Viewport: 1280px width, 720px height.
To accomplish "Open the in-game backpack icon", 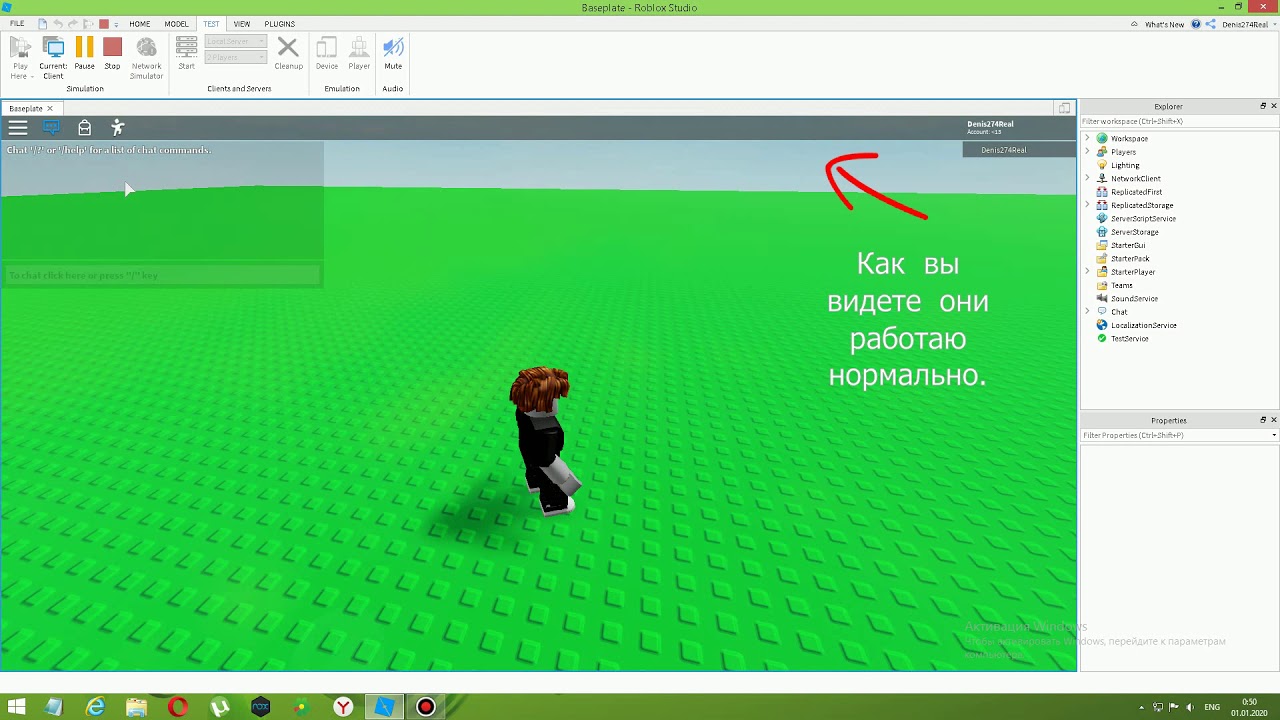I will pos(85,127).
